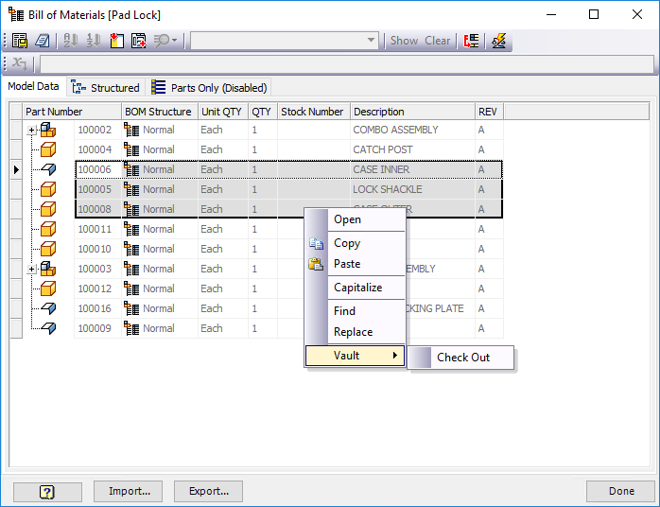This screenshot has width=660, height=507.
Task: Click the part icon for 100005
Action: (x=48, y=189)
